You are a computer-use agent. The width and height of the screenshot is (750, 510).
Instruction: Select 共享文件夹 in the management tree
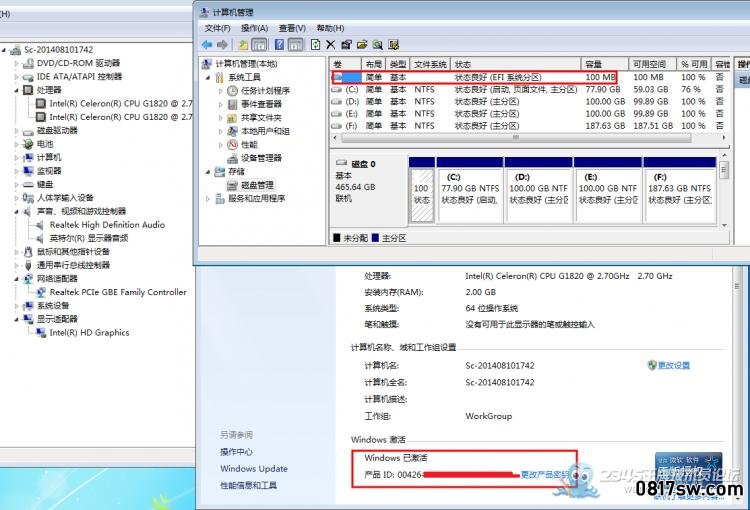(261, 117)
